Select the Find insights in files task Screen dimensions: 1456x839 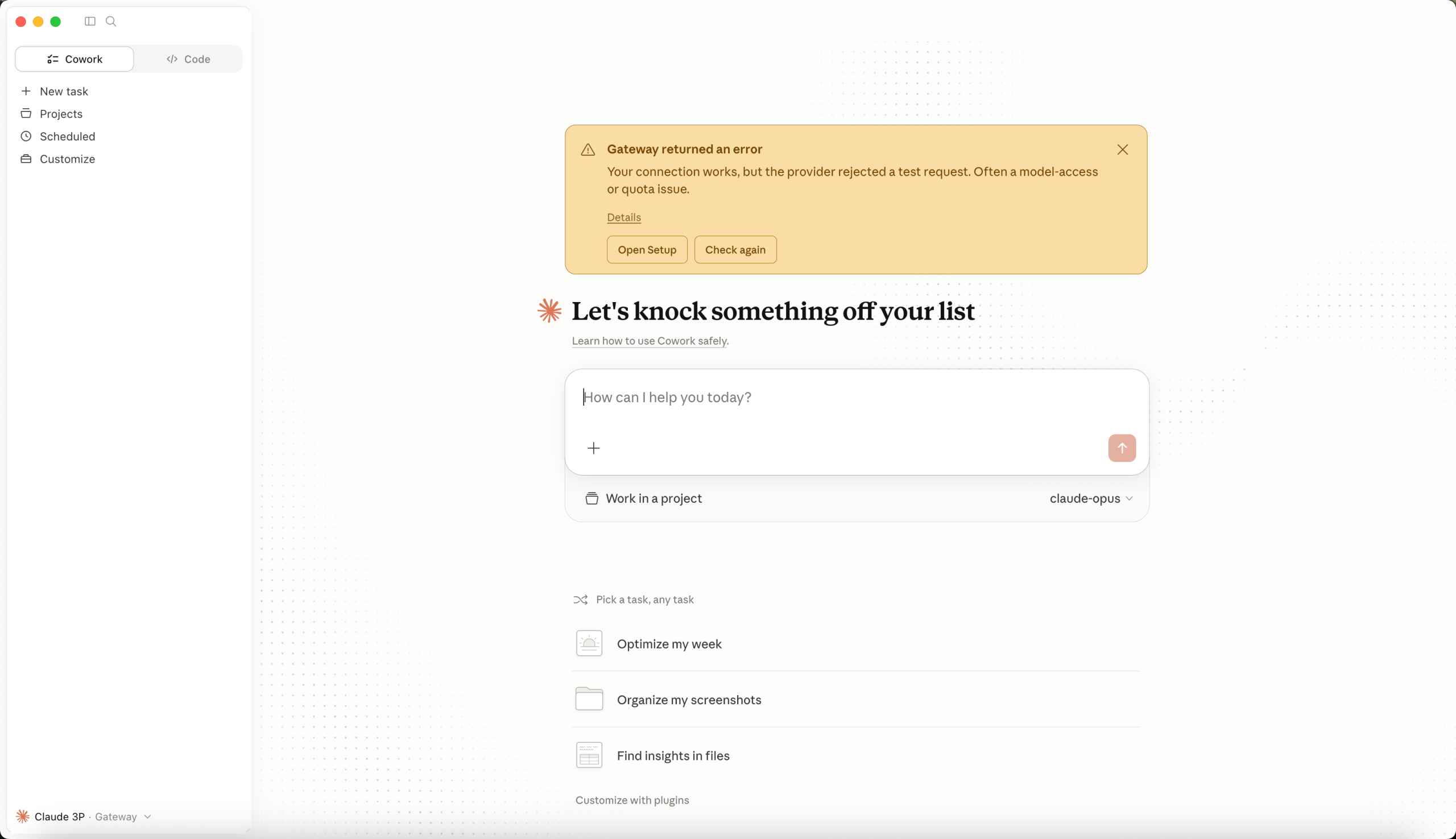click(856, 755)
